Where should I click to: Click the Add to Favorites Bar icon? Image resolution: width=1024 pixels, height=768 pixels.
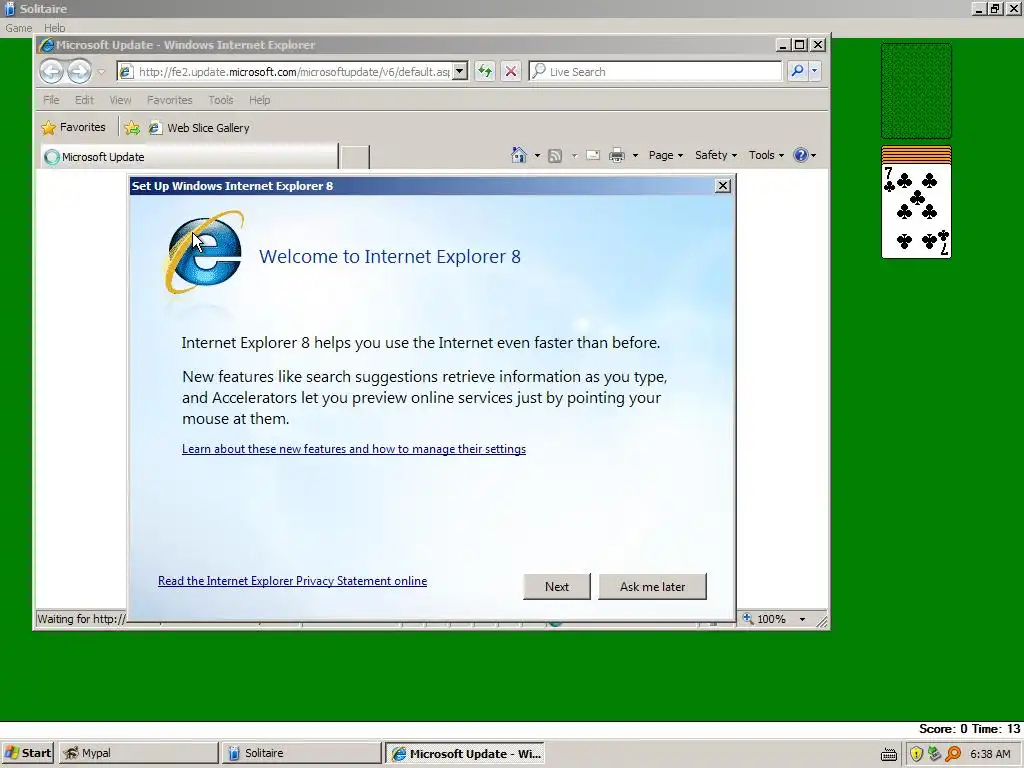click(x=132, y=128)
